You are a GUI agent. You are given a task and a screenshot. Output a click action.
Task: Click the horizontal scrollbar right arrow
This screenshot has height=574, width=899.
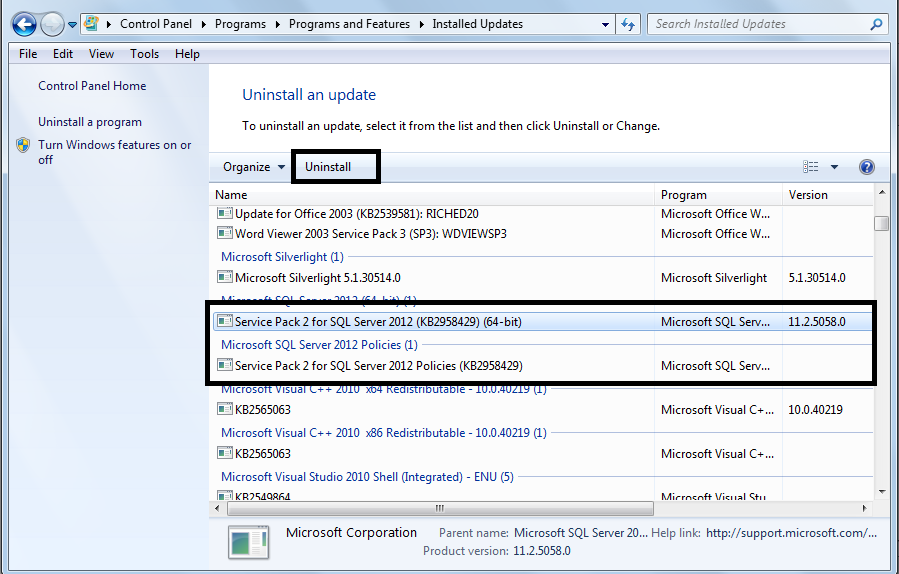tap(865, 508)
